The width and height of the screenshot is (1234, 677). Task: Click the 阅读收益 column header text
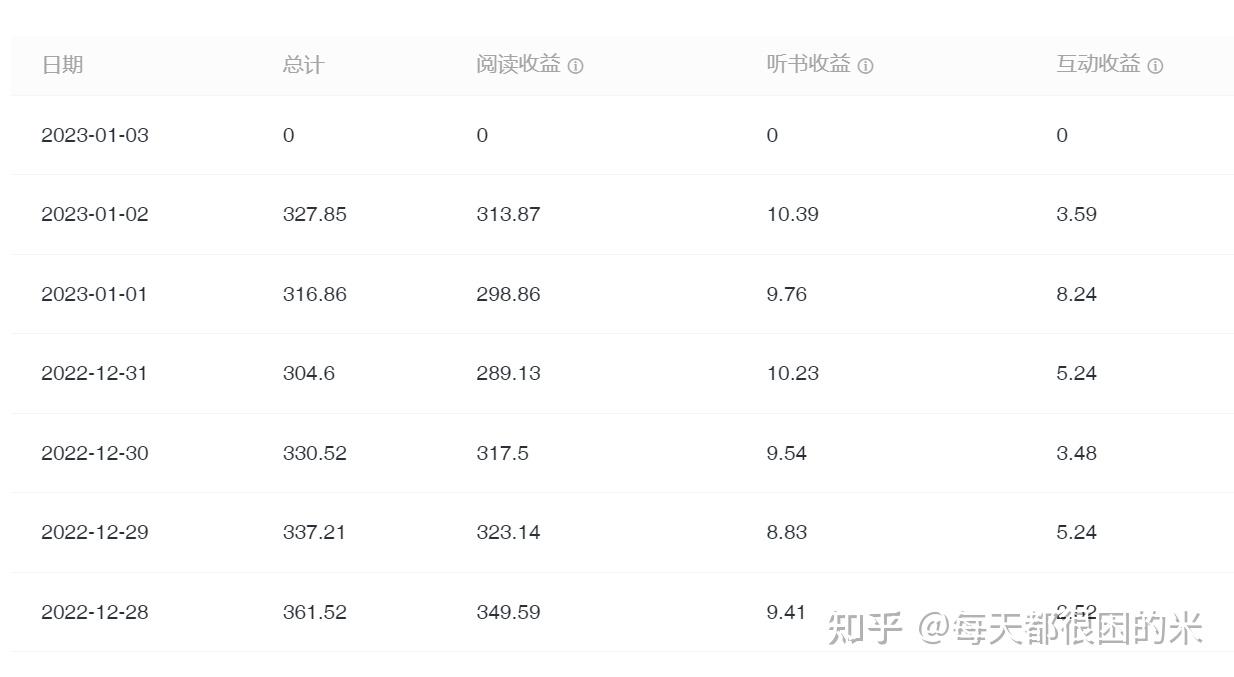click(x=518, y=65)
